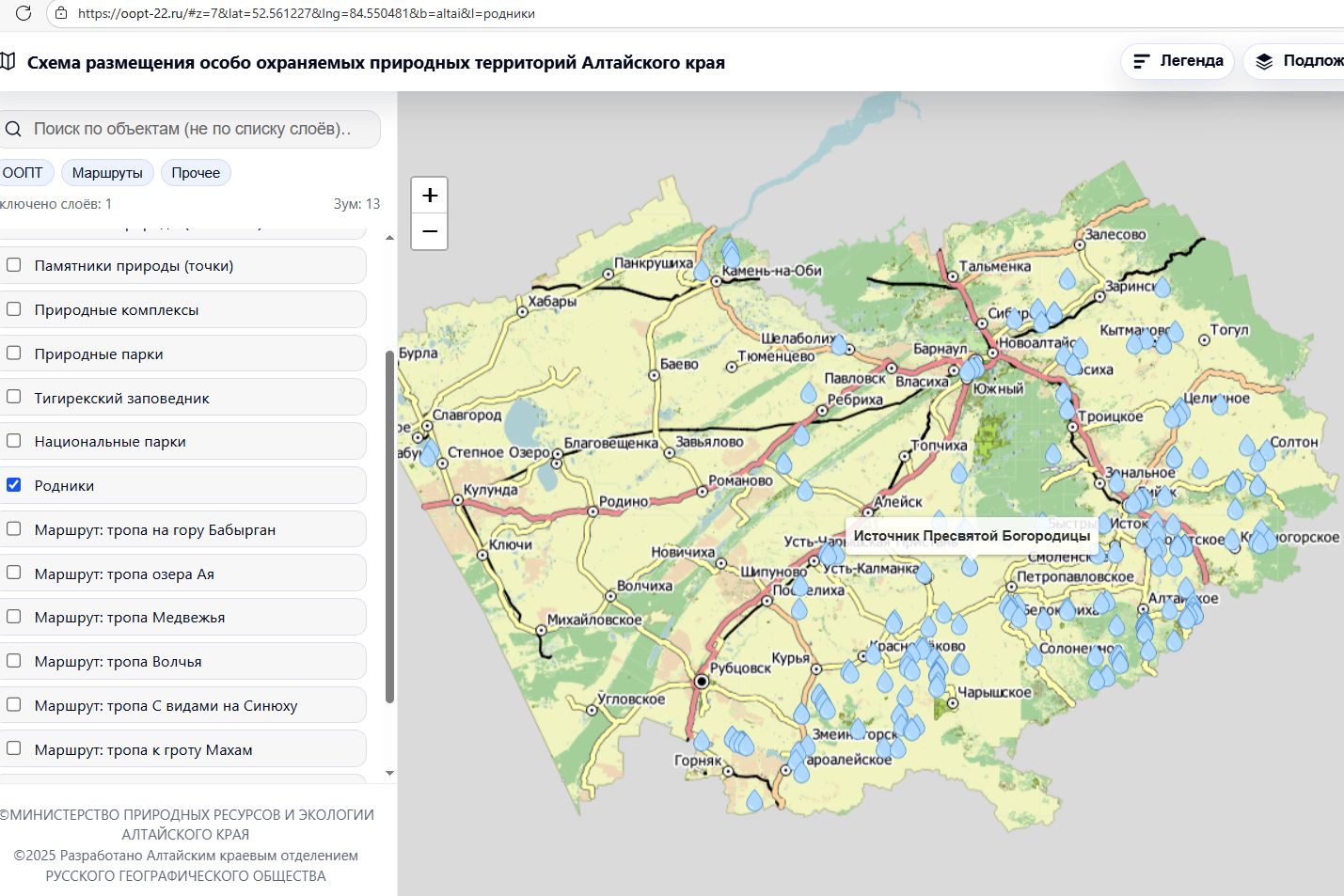Reload the page in the browser

coord(24,13)
